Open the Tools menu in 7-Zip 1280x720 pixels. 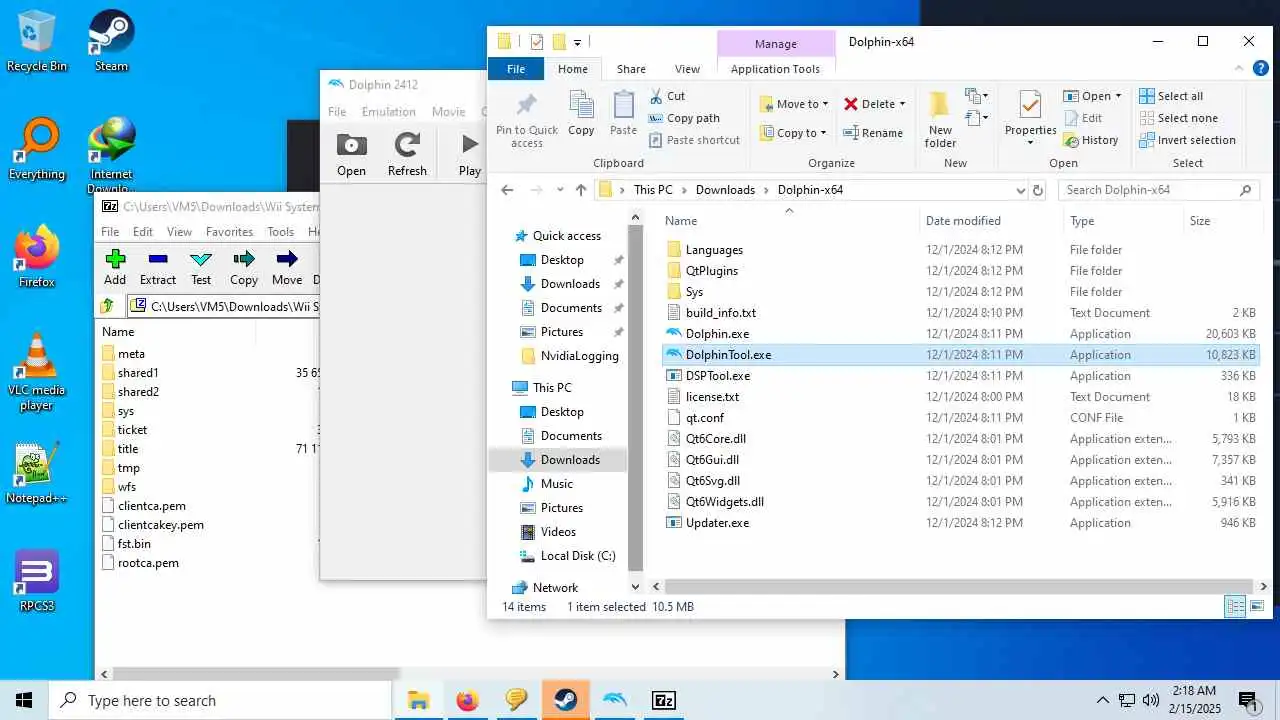[x=280, y=231]
